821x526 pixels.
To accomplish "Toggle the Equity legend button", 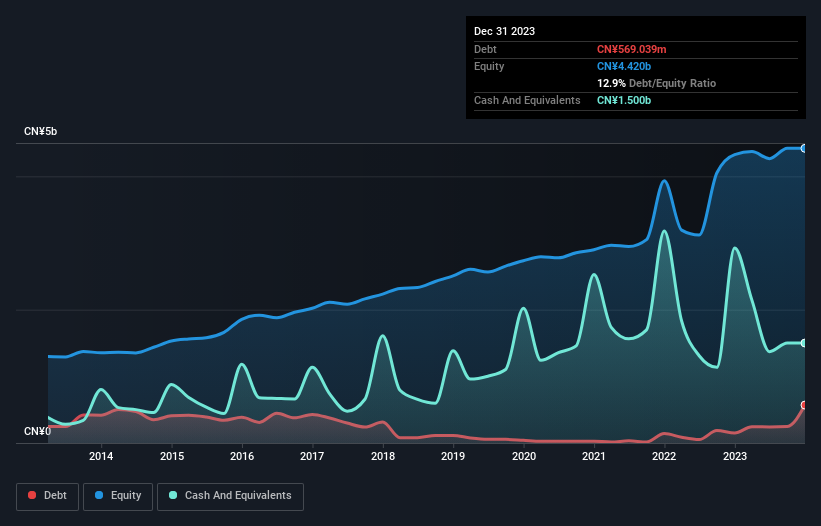I will pos(118,496).
